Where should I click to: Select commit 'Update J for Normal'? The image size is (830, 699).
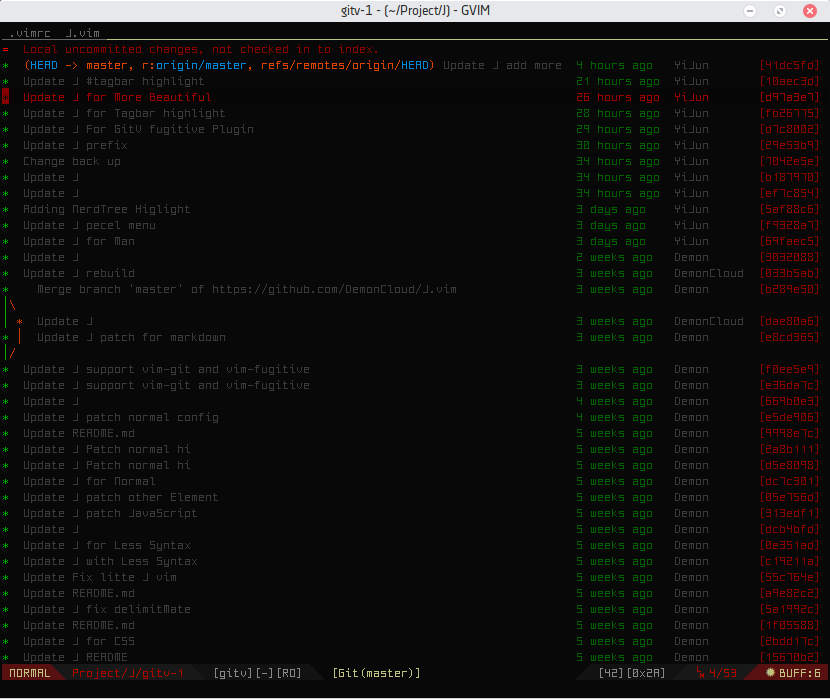89,481
